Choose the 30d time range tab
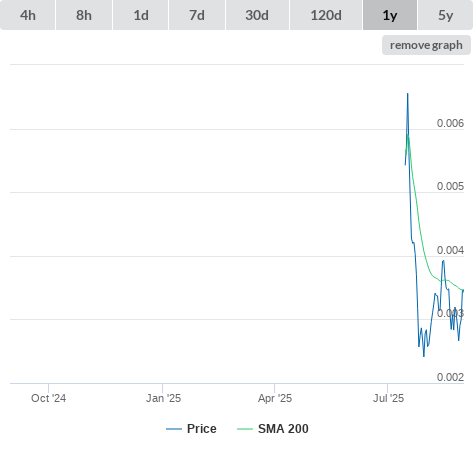The width and height of the screenshot is (474, 455). tap(257, 15)
